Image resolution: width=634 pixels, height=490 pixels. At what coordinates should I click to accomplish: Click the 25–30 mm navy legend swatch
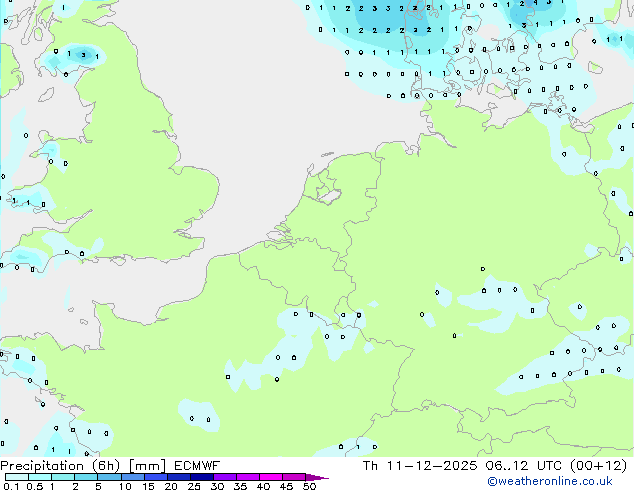click(x=202, y=477)
